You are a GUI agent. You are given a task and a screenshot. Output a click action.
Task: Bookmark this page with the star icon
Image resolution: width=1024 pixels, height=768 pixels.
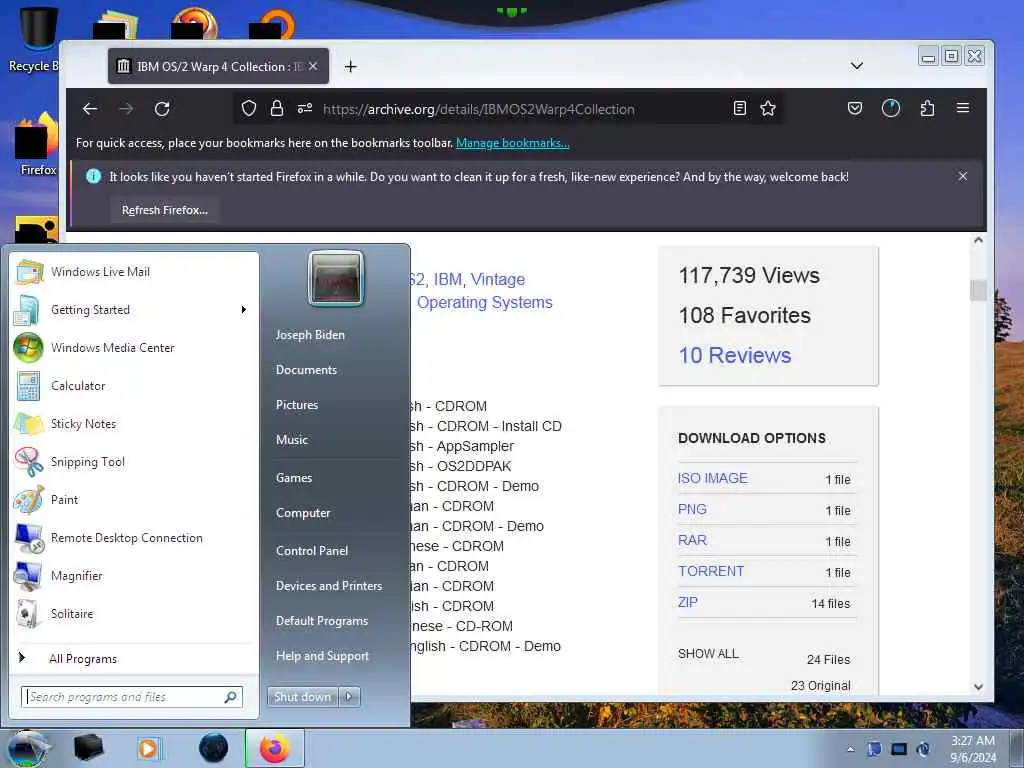(768, 108)
